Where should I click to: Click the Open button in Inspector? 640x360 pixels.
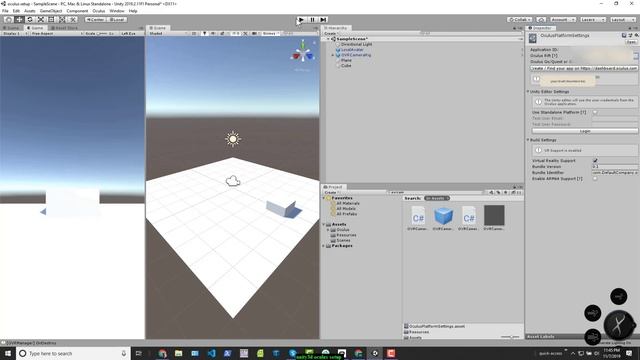pyautogui.click(x=631, y=42)
